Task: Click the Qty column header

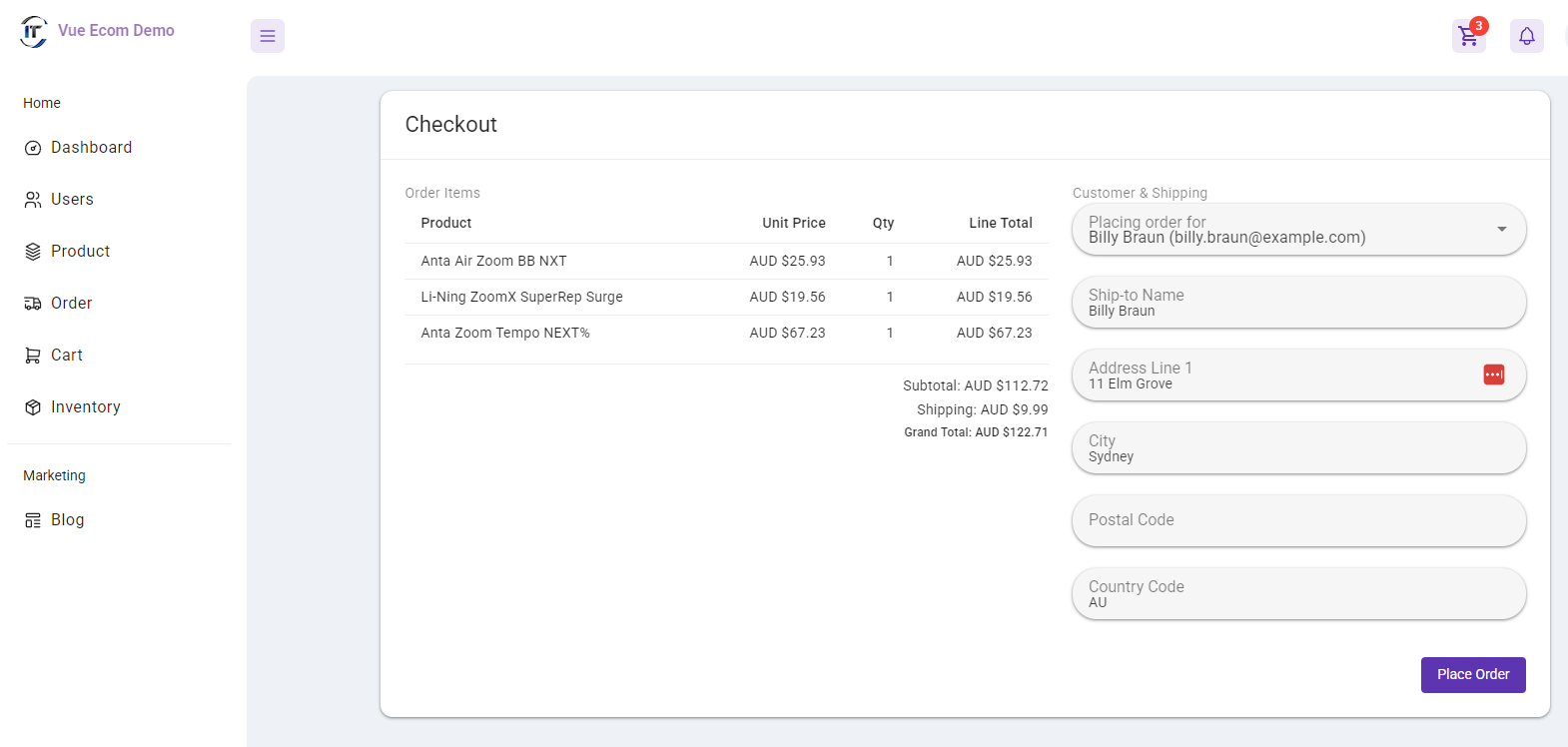Action: coord(883,224)
